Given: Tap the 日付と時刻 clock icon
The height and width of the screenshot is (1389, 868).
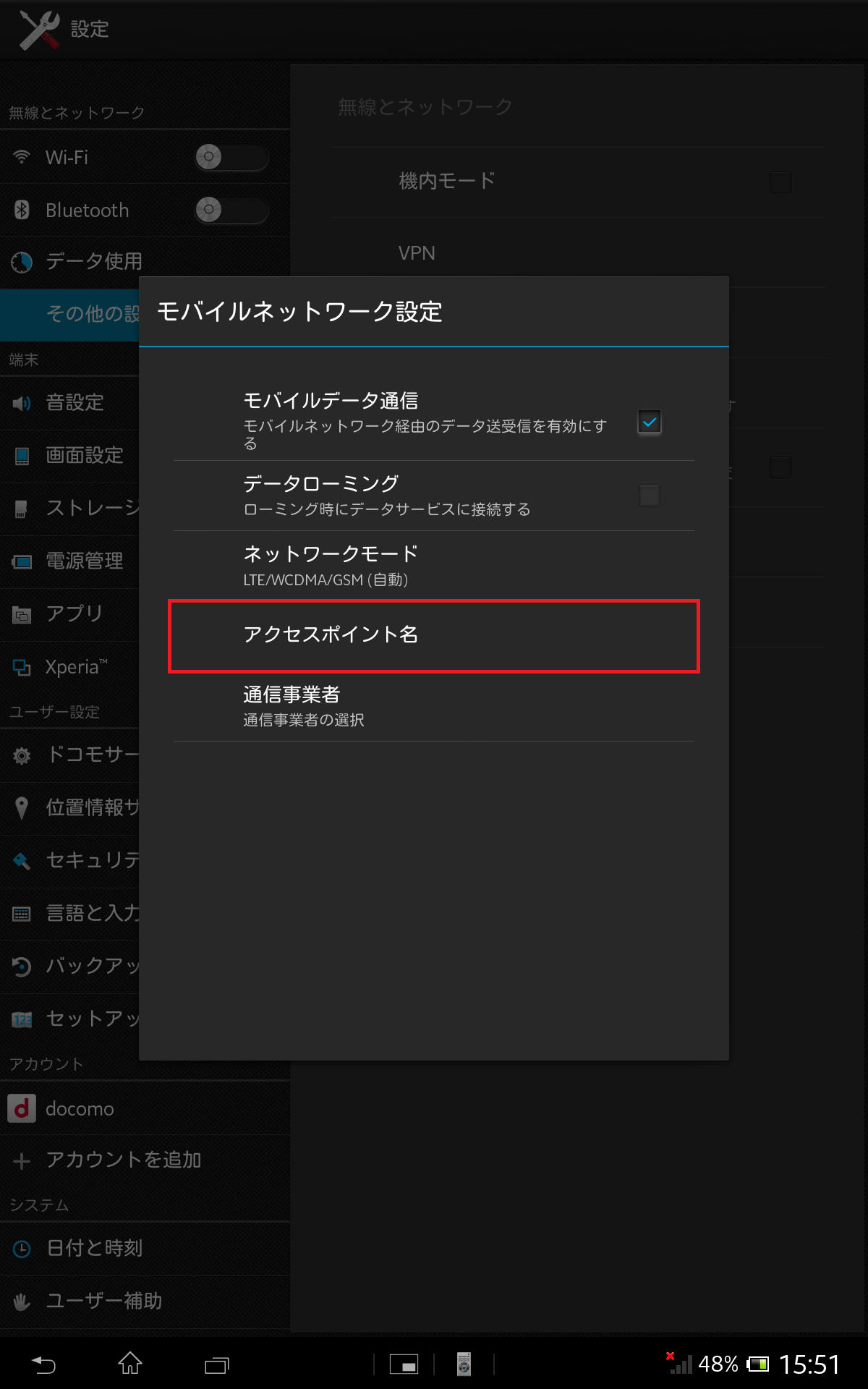Looking at the screenshot, I should 22,1249.
